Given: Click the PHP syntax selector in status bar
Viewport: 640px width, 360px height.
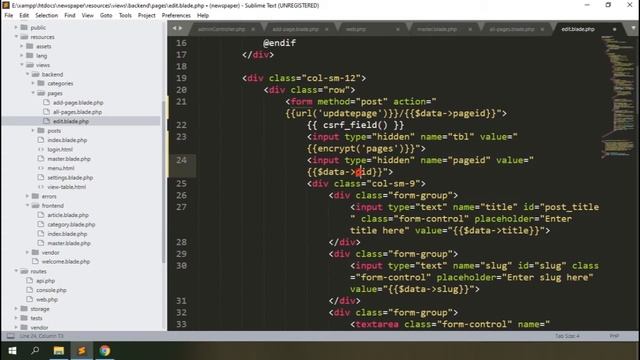Looking at the screenshot, I should [x=614, y=336].
